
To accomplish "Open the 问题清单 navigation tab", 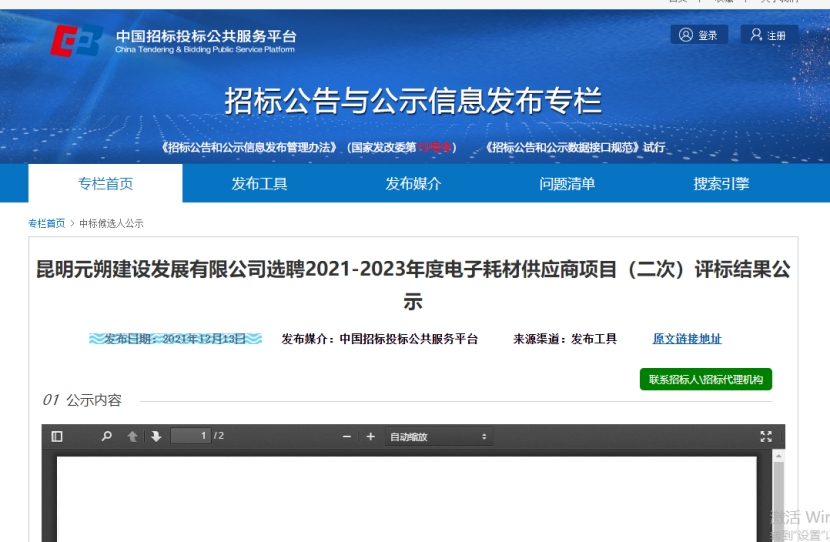I will click(x=567, y=183).
